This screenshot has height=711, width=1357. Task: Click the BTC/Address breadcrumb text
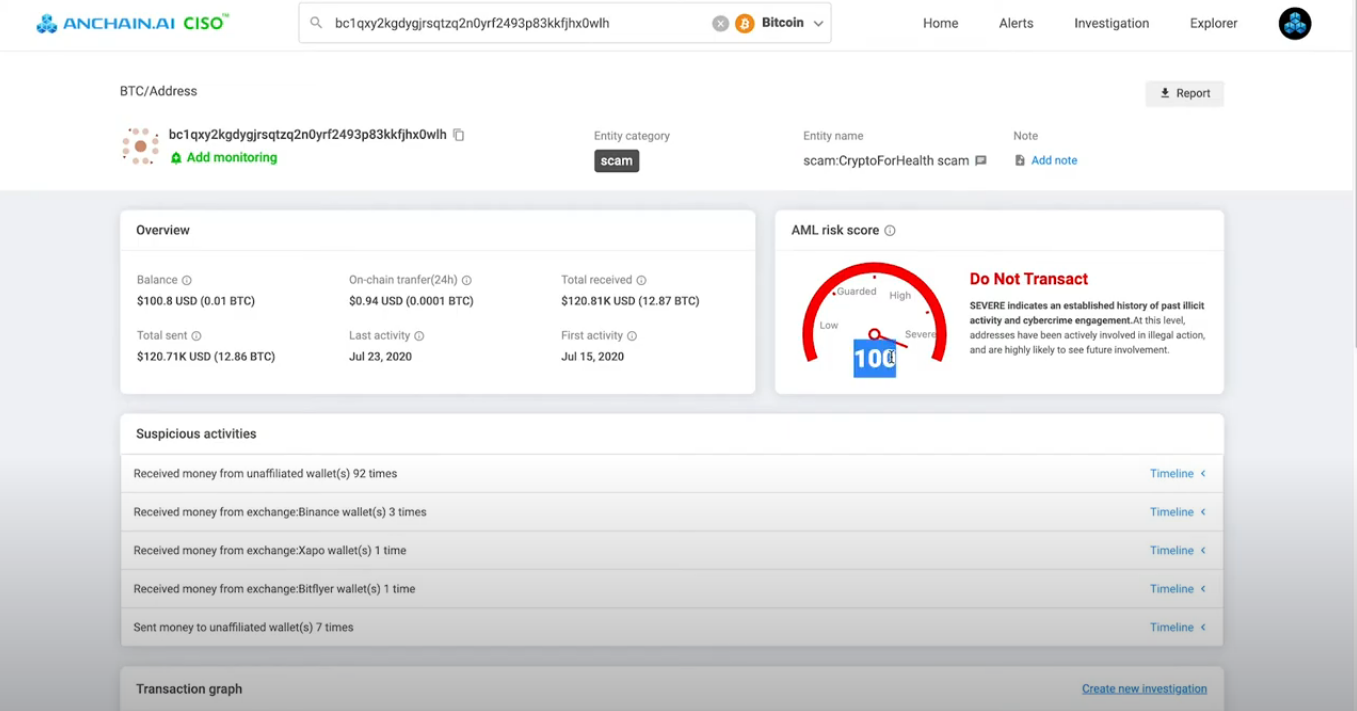(x=159, y=91)
